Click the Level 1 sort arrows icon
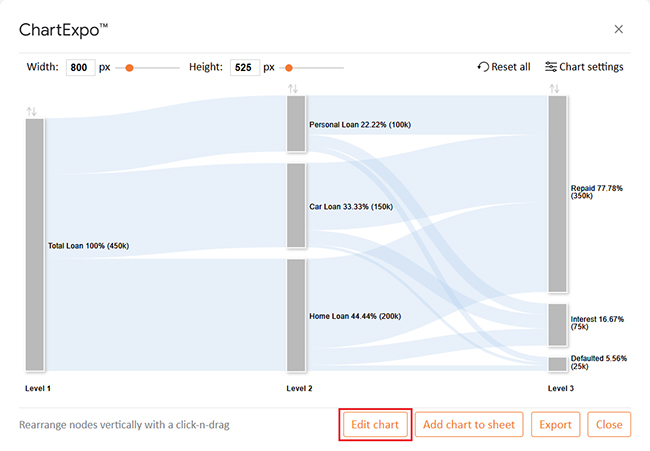650x451 pixels. 31,111
